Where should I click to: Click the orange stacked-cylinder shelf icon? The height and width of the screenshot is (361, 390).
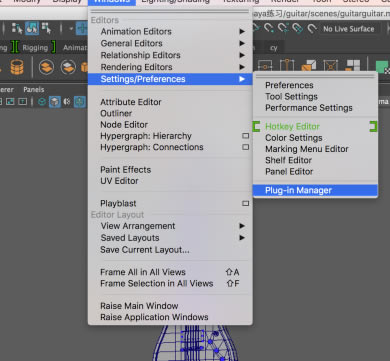[x=17, y=67]
